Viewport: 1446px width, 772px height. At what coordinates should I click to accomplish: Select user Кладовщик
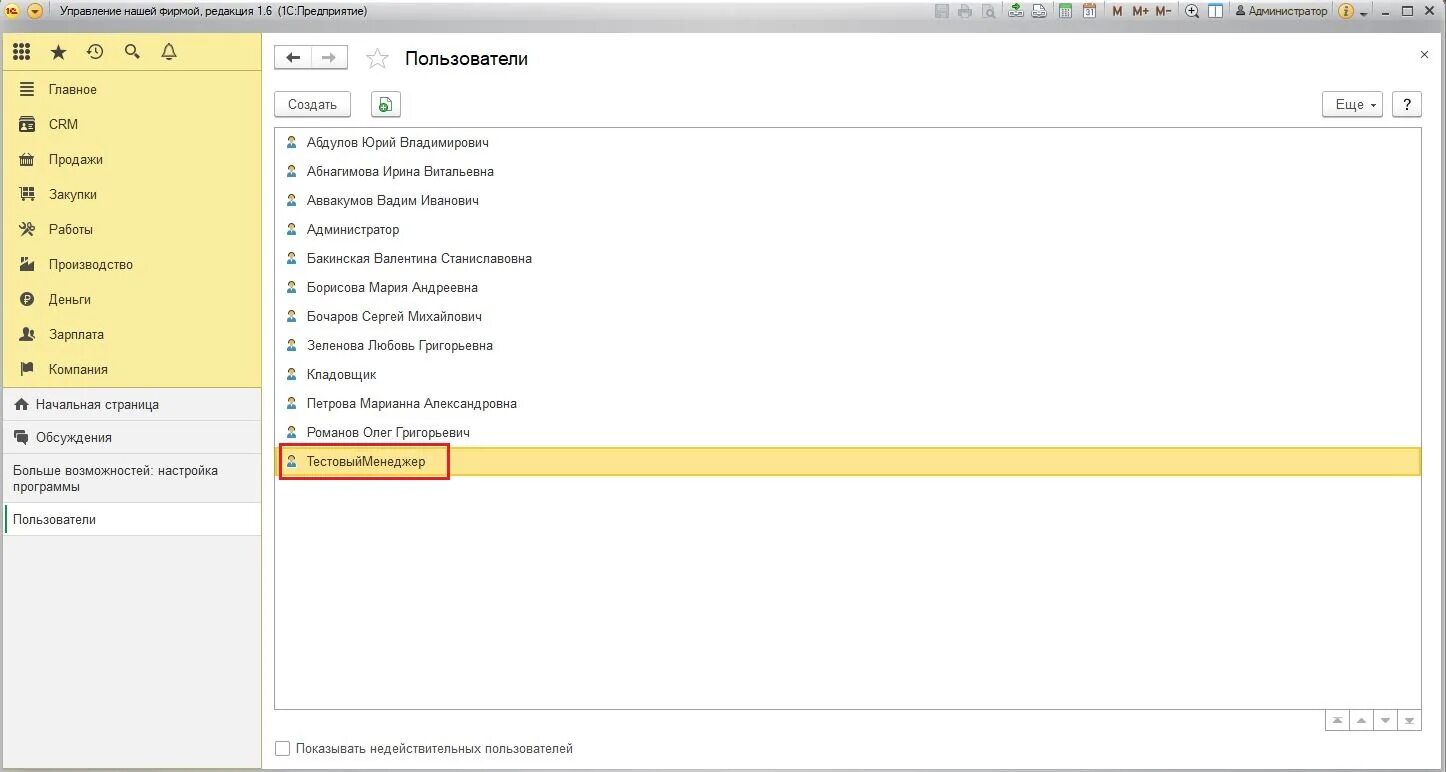(848, 374)
